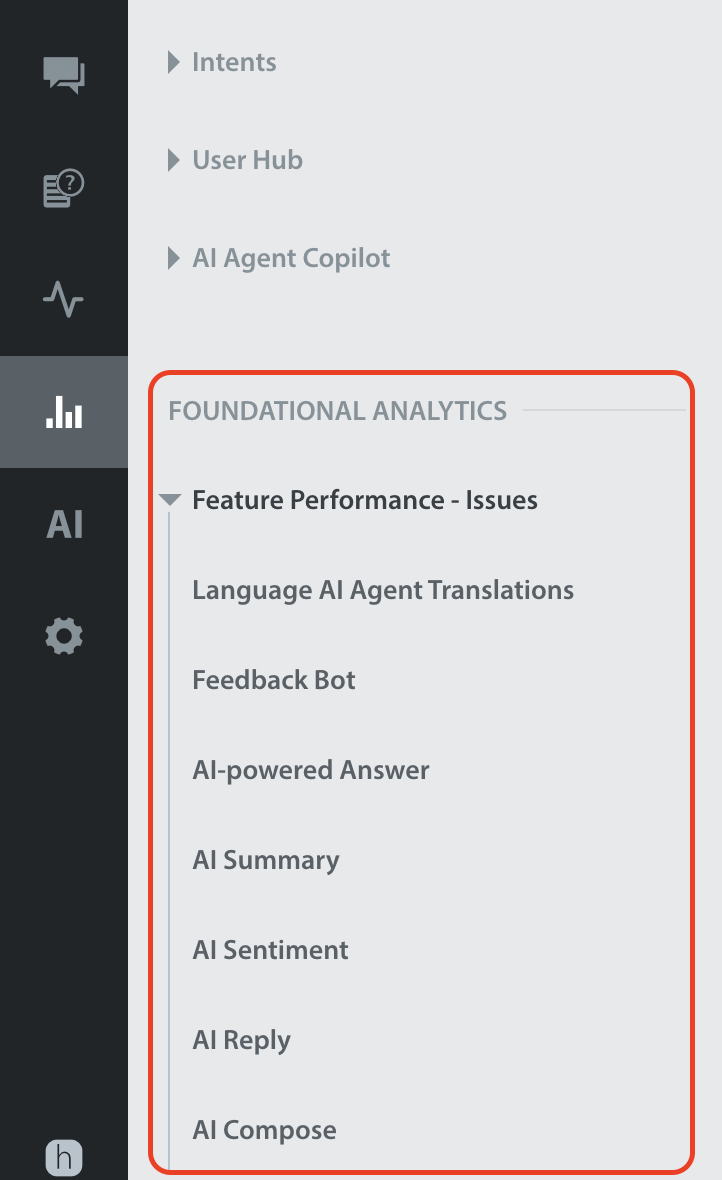Viewport: 722px width, 1180px height.
Task: Open the AI section icon
Action: [x=64, y=524]
